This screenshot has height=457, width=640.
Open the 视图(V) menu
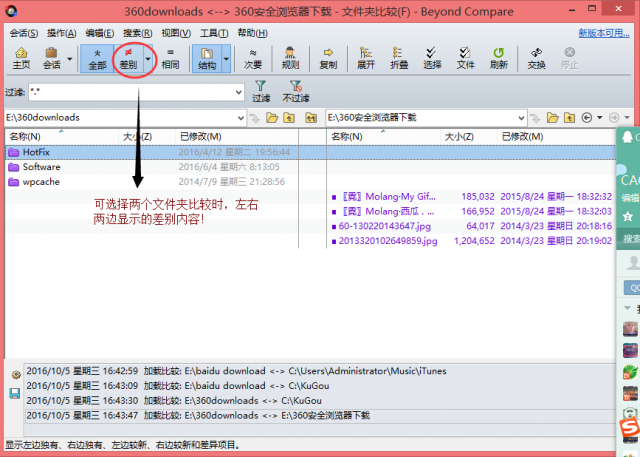coord(176,33)
